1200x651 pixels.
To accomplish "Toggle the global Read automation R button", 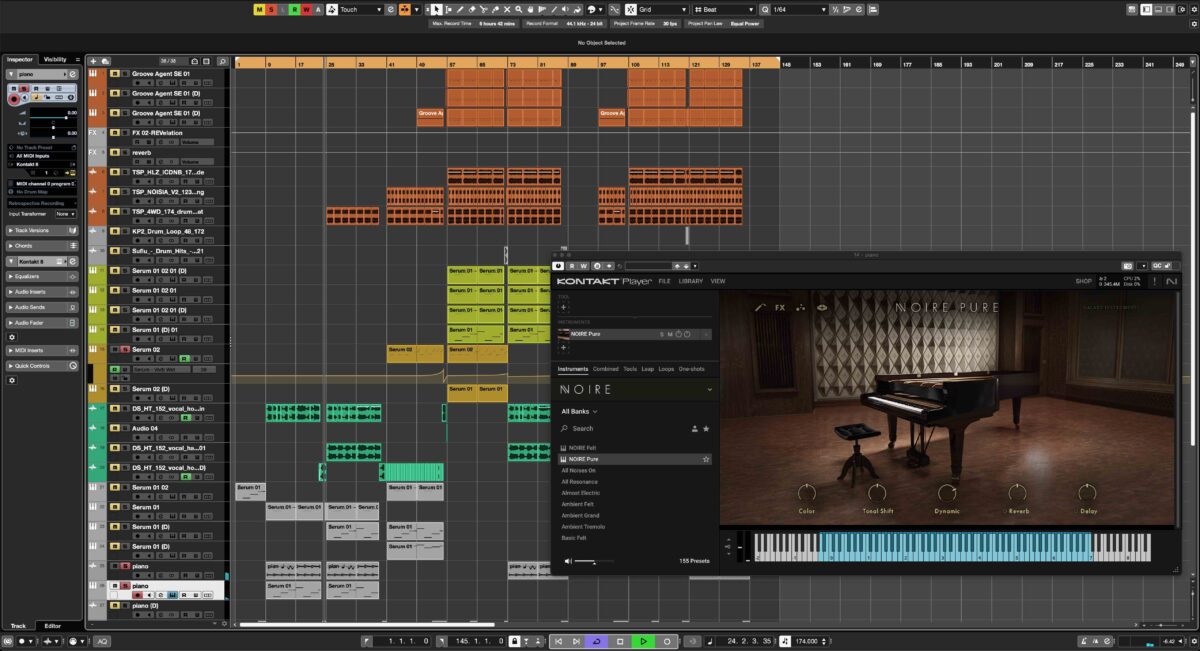I will coord(295,9).
